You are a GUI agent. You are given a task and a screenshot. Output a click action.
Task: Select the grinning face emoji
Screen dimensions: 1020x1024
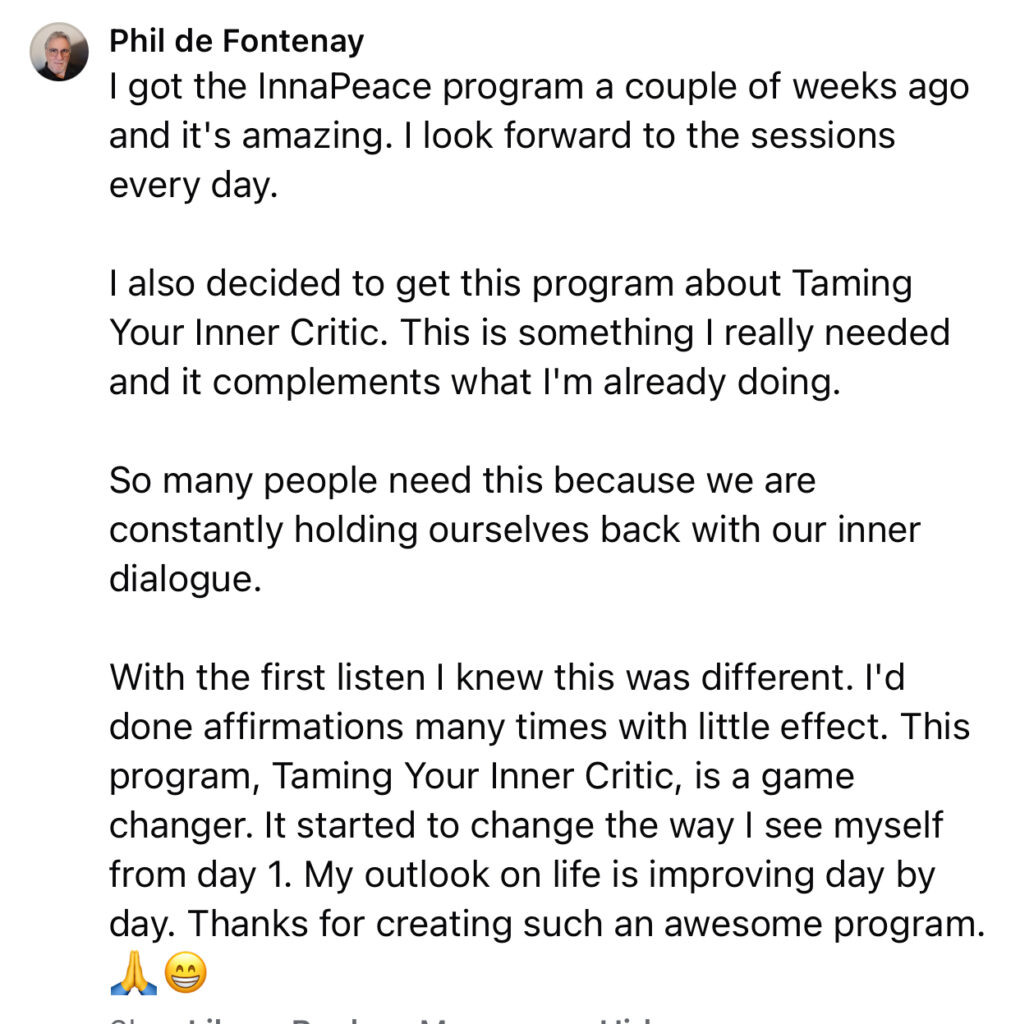[x=185, y=972]
